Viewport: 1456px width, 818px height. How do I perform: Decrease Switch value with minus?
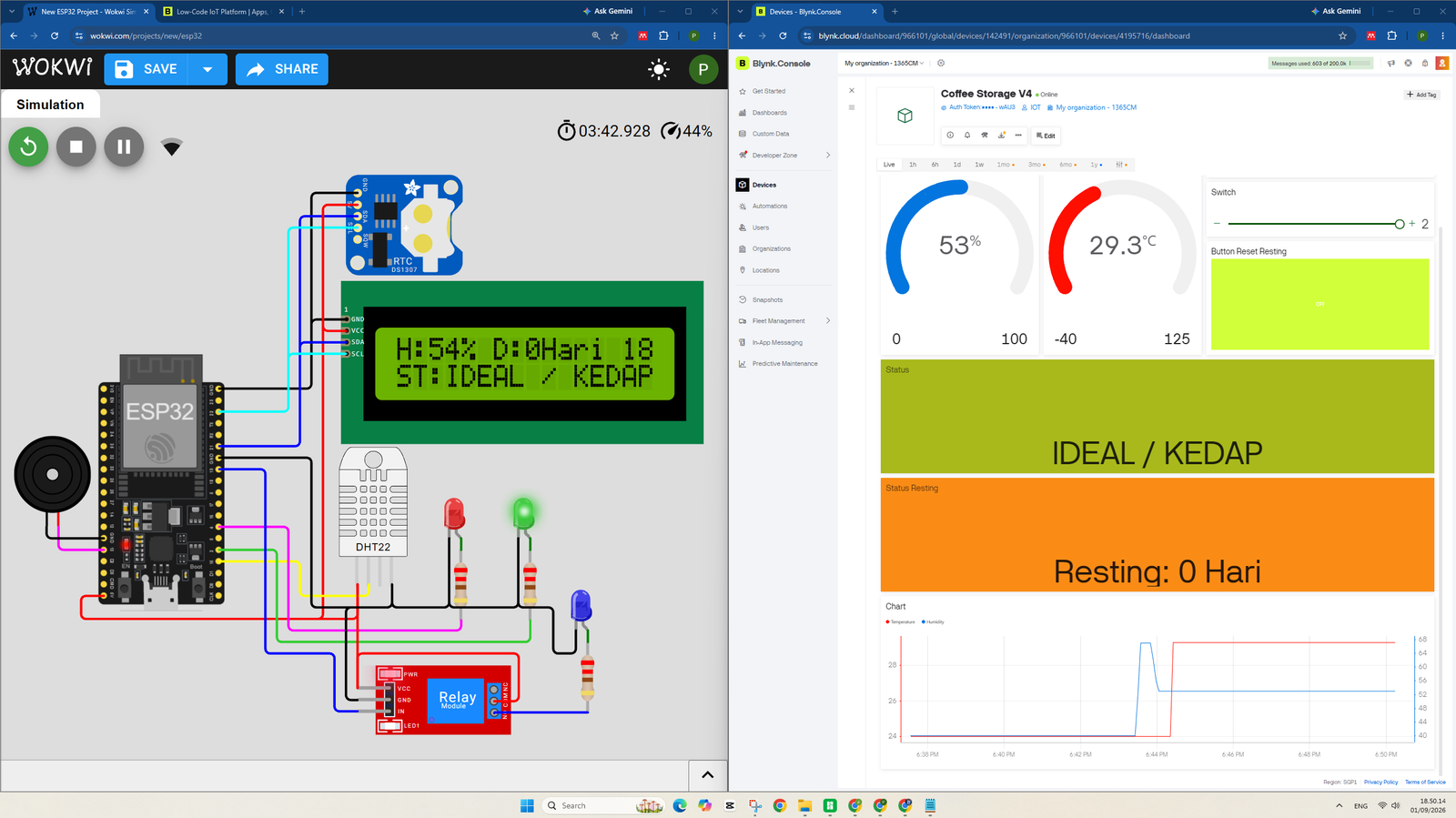pyautogui.click(x=1217, y=224)
